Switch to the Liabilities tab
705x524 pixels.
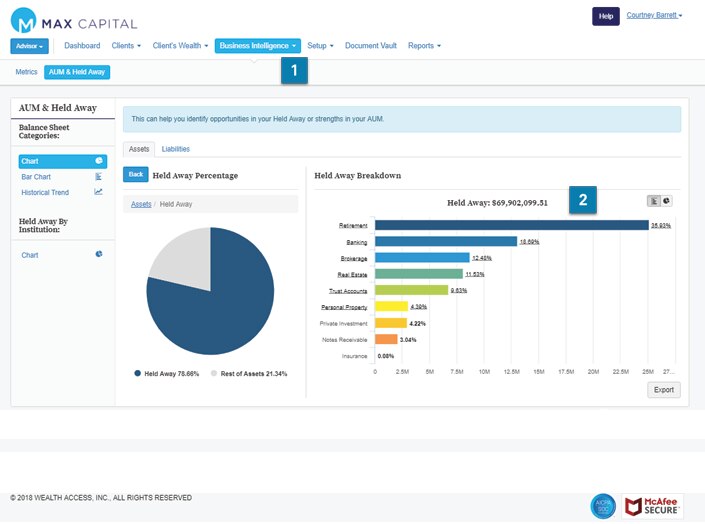(x=176, y=149)
